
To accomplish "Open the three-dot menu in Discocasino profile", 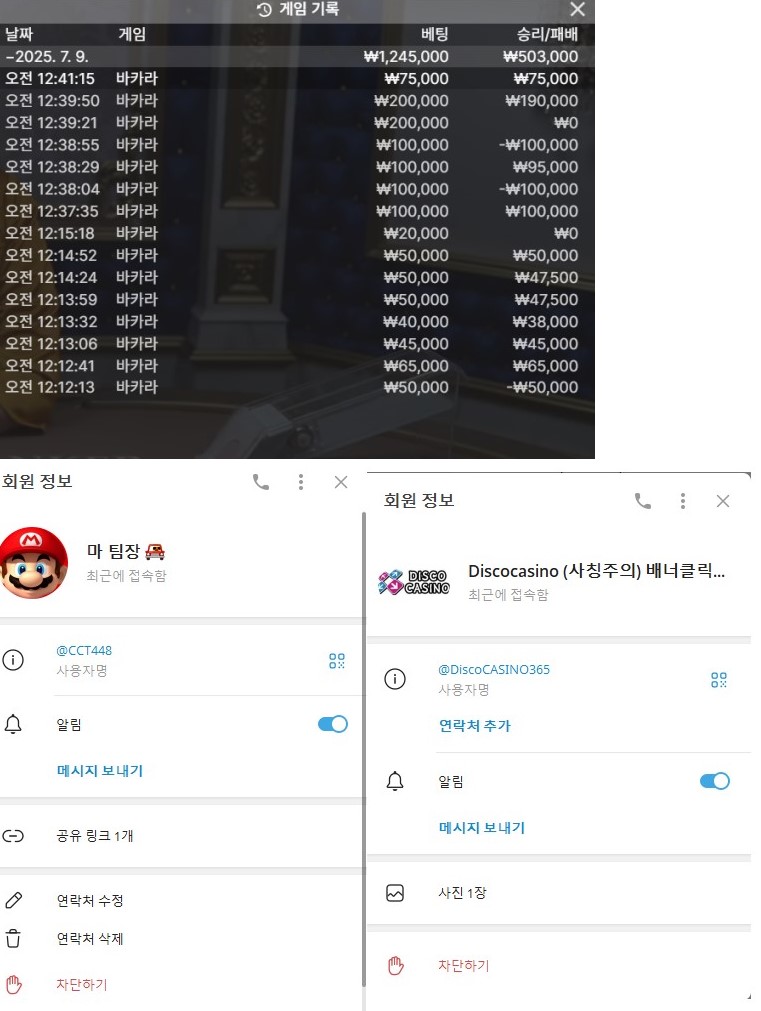I will click(682, 501).
